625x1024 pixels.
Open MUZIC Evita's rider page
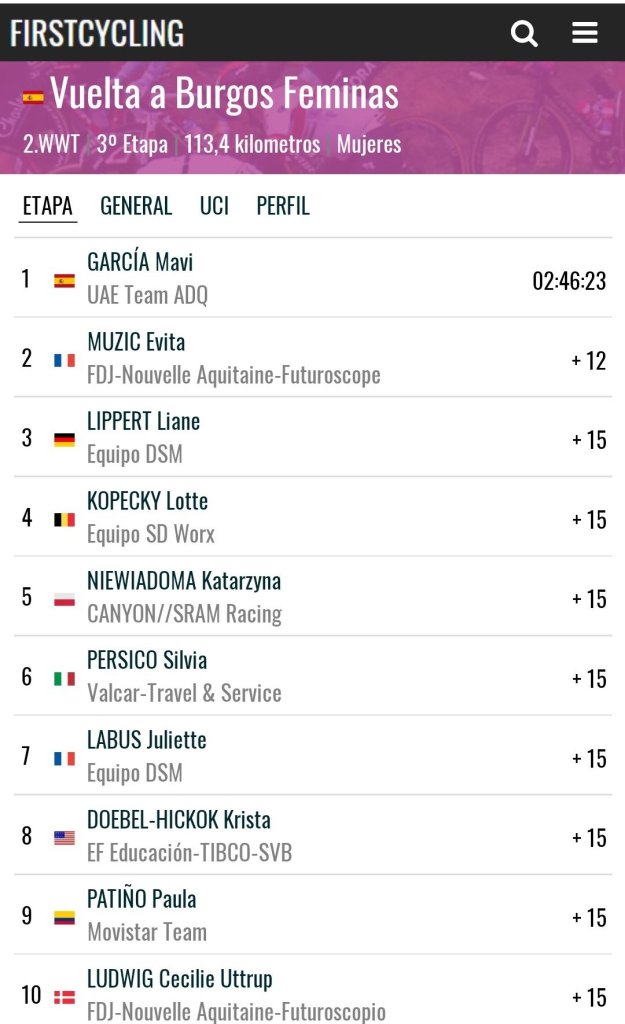(x=136, y=342)
